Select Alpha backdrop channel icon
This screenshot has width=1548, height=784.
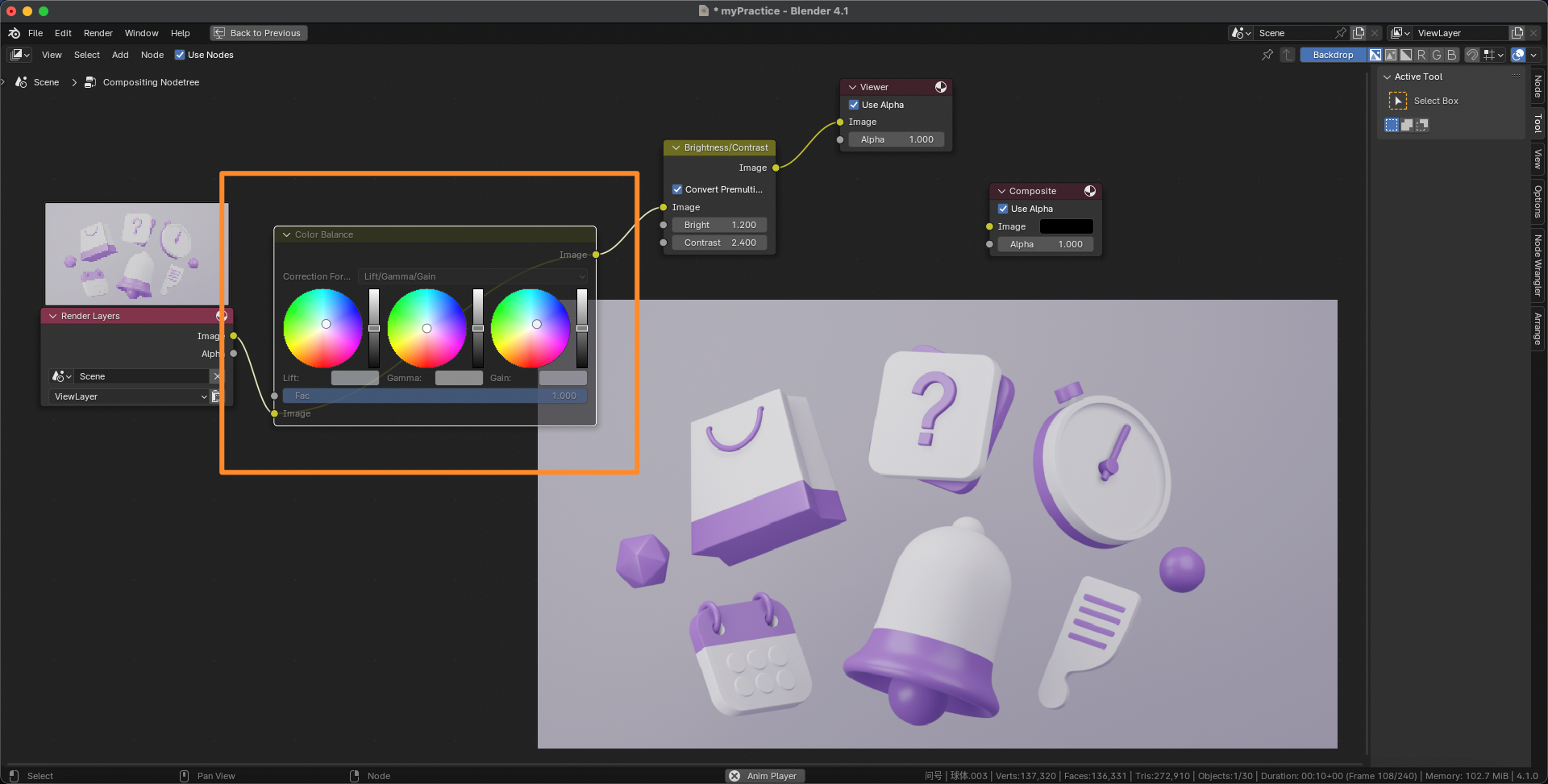[x=1406, y=55]
